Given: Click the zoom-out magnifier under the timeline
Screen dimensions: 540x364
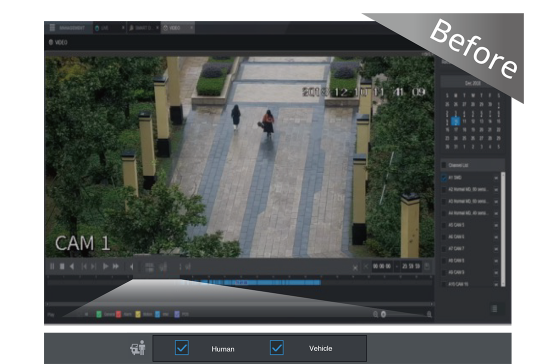Looking at the screenshot, I should [375, 314].
